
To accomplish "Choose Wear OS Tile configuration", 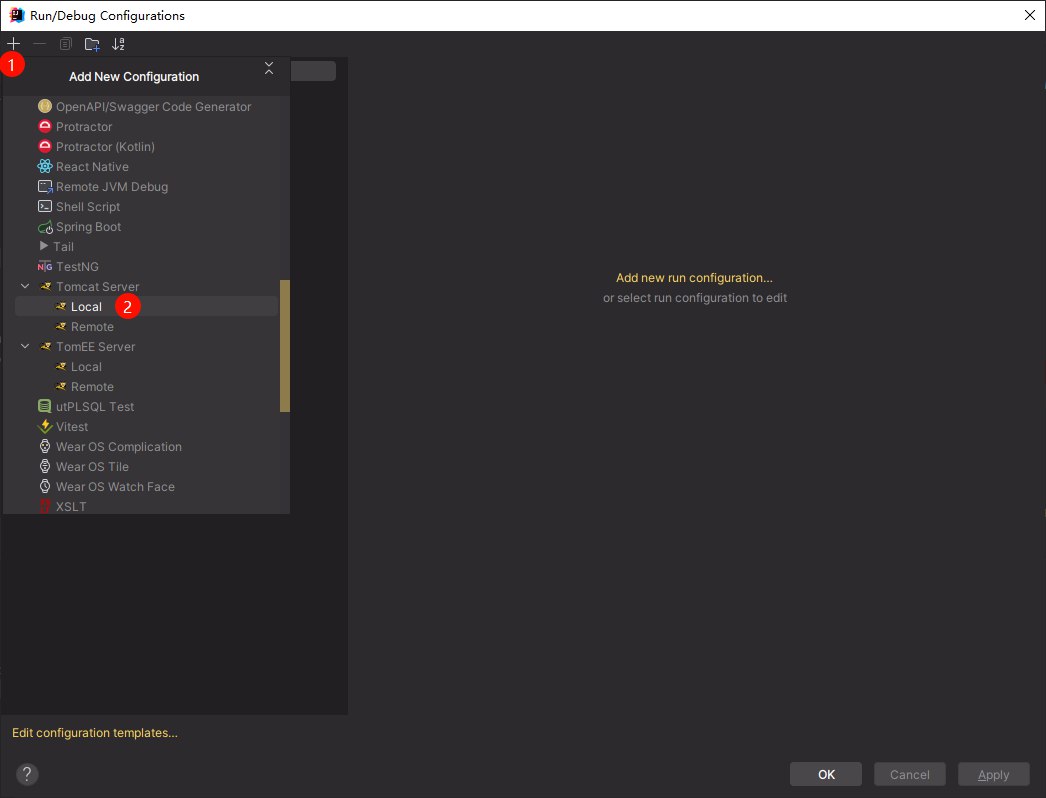I will 92,467.
